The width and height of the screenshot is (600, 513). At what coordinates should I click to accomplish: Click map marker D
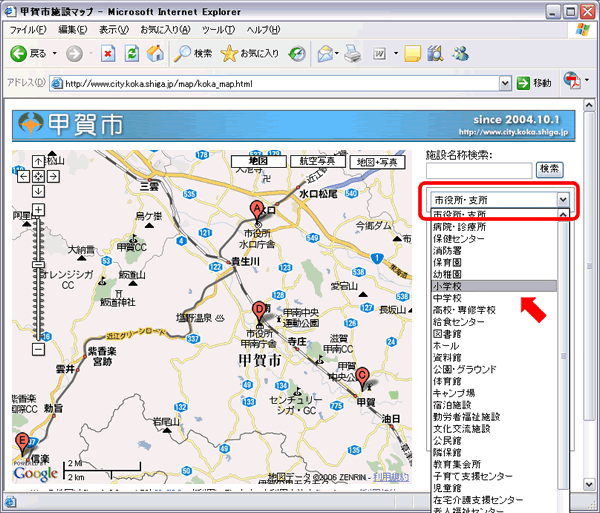click(x=259, y=311)
